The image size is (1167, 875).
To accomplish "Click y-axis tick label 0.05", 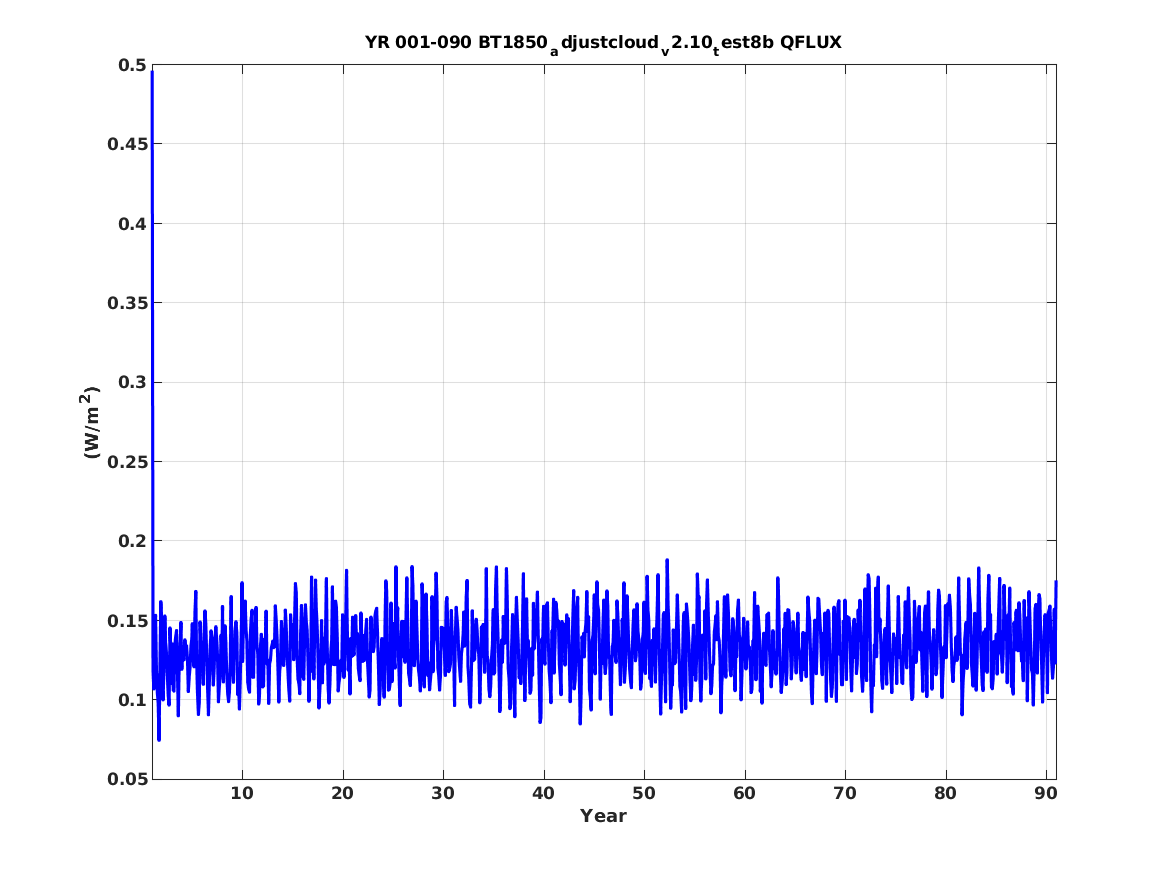I will [127, 779].
